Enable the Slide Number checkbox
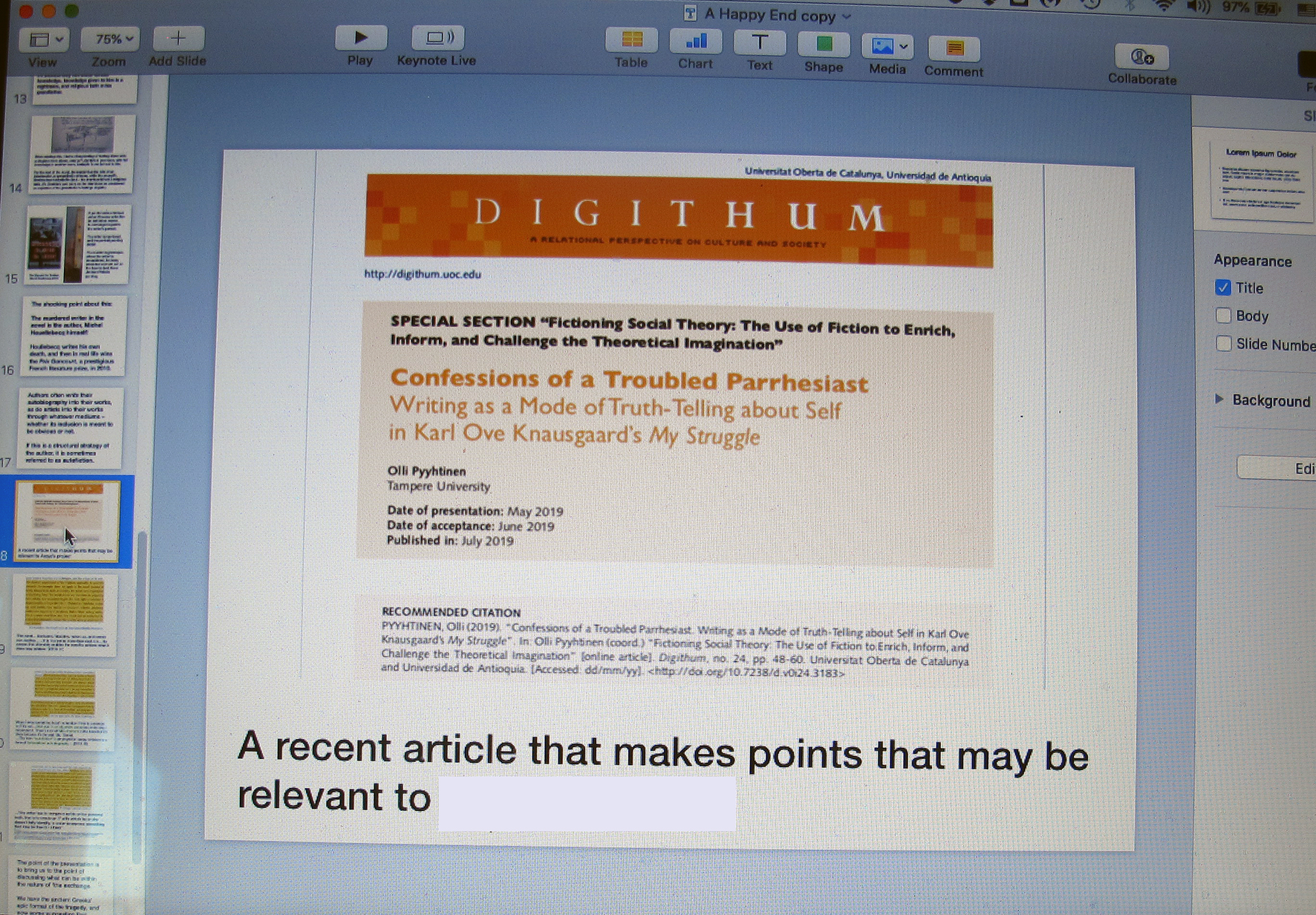The width and height of the screenshot is (1316, 915). click(1224, 344)
